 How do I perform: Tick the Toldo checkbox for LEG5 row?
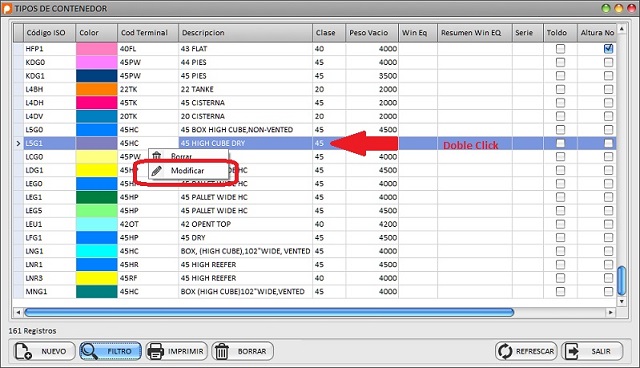tap(560, 211)
